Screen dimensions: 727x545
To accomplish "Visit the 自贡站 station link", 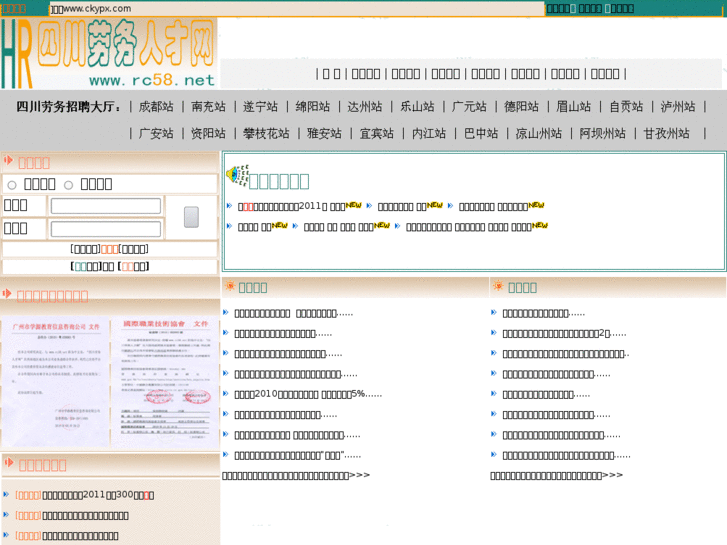I will 626,107.
